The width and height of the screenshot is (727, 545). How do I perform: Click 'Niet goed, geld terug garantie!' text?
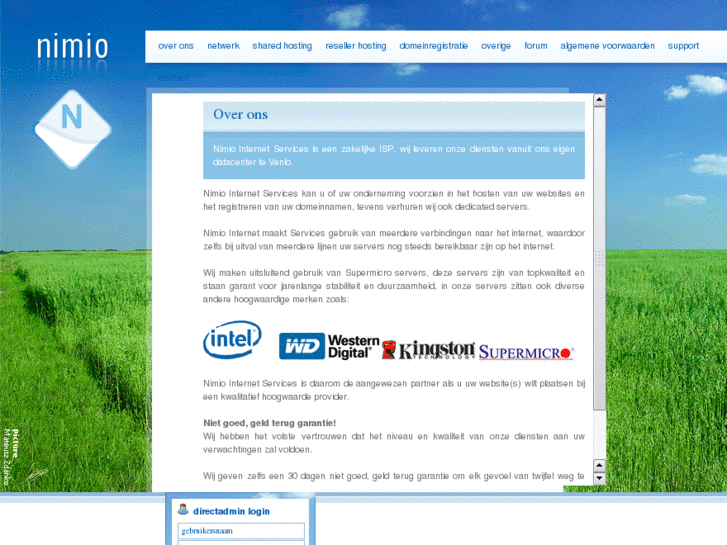coord(269,423)
